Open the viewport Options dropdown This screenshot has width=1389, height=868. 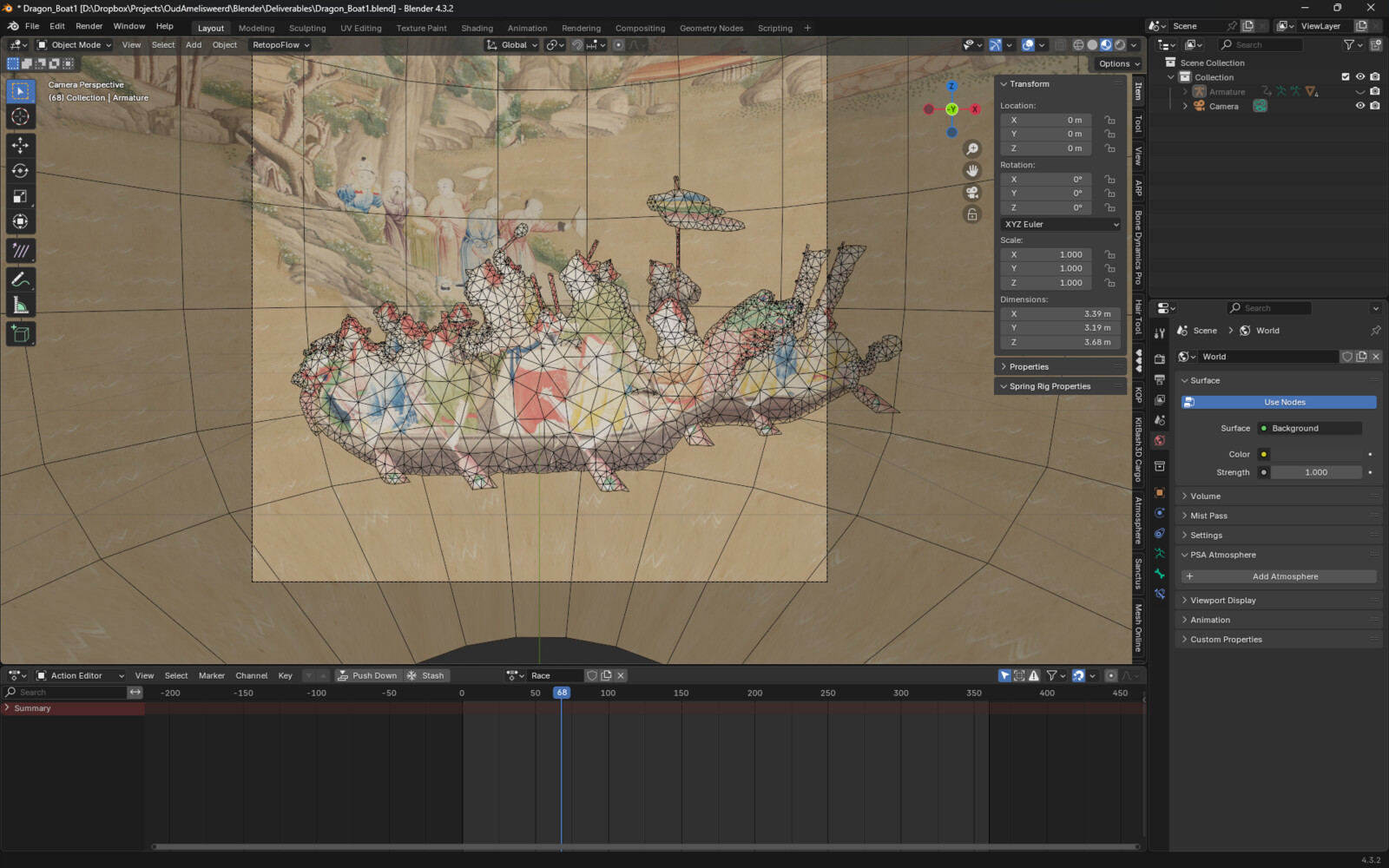pos(1118,63)
